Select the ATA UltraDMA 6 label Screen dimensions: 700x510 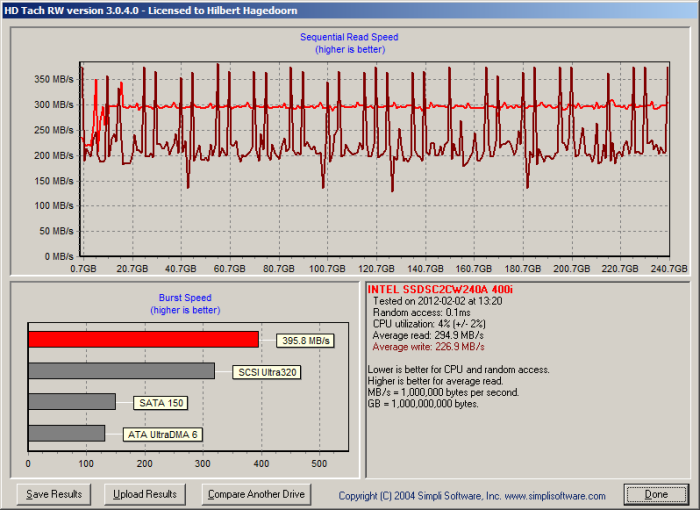click(x=165, y=434)
